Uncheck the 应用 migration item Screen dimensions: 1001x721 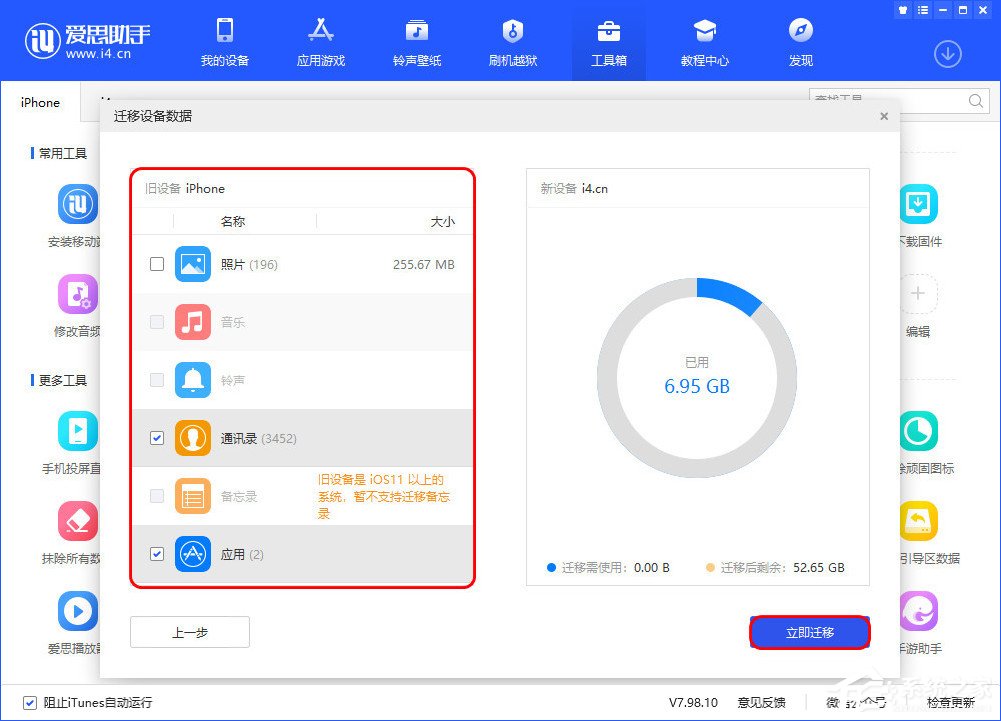tap(156, 554)
